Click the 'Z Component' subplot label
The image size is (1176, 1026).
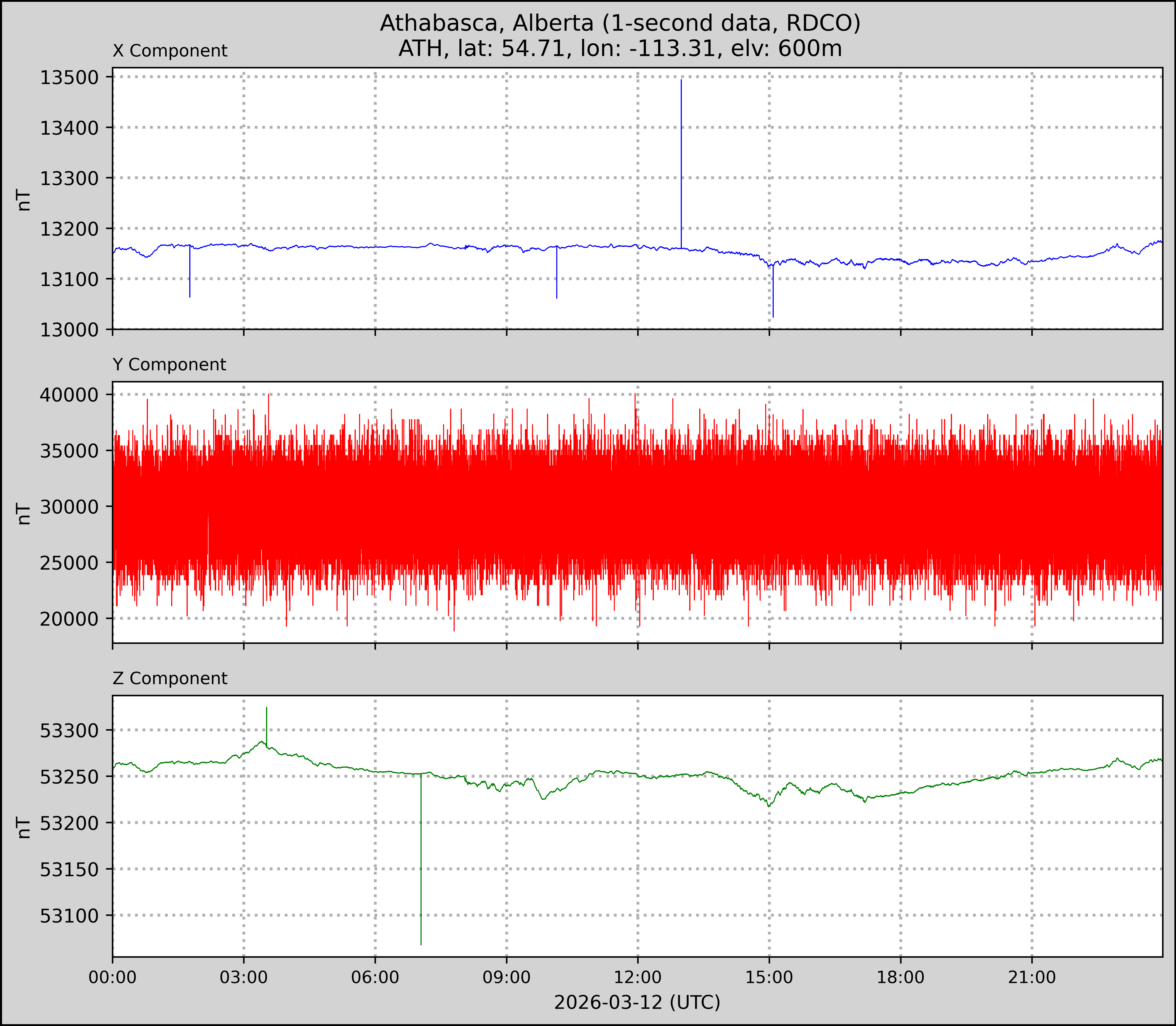point(170,679)
